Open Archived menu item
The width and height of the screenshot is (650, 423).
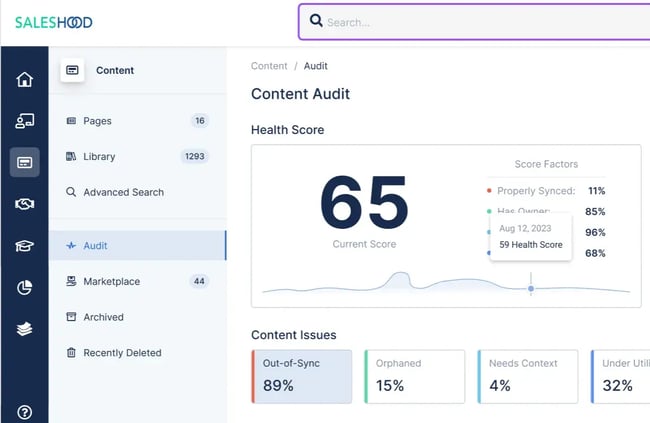click(x=138, y=317)
